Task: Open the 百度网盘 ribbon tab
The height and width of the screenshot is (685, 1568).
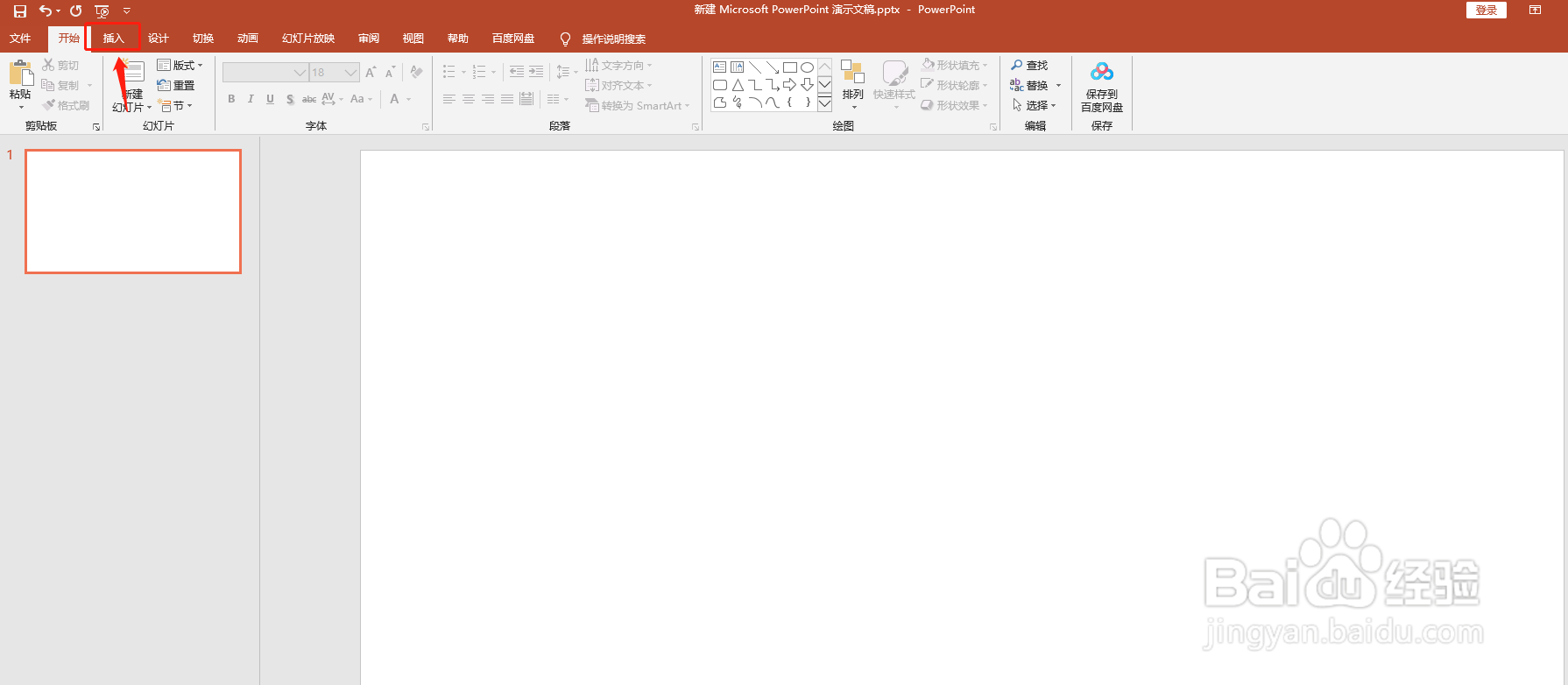Action: click(x=513, y=39)
